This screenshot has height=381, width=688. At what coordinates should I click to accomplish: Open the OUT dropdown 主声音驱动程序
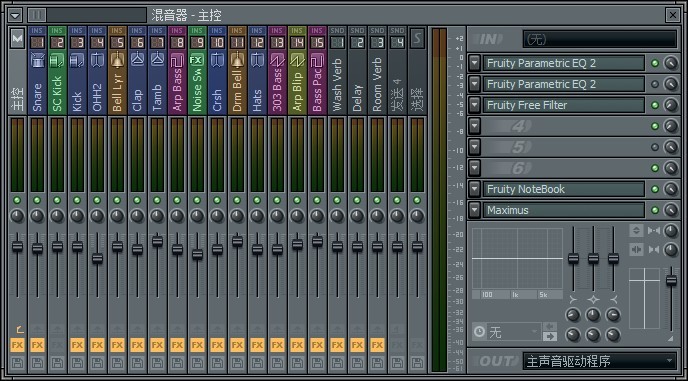coord(599,361)
